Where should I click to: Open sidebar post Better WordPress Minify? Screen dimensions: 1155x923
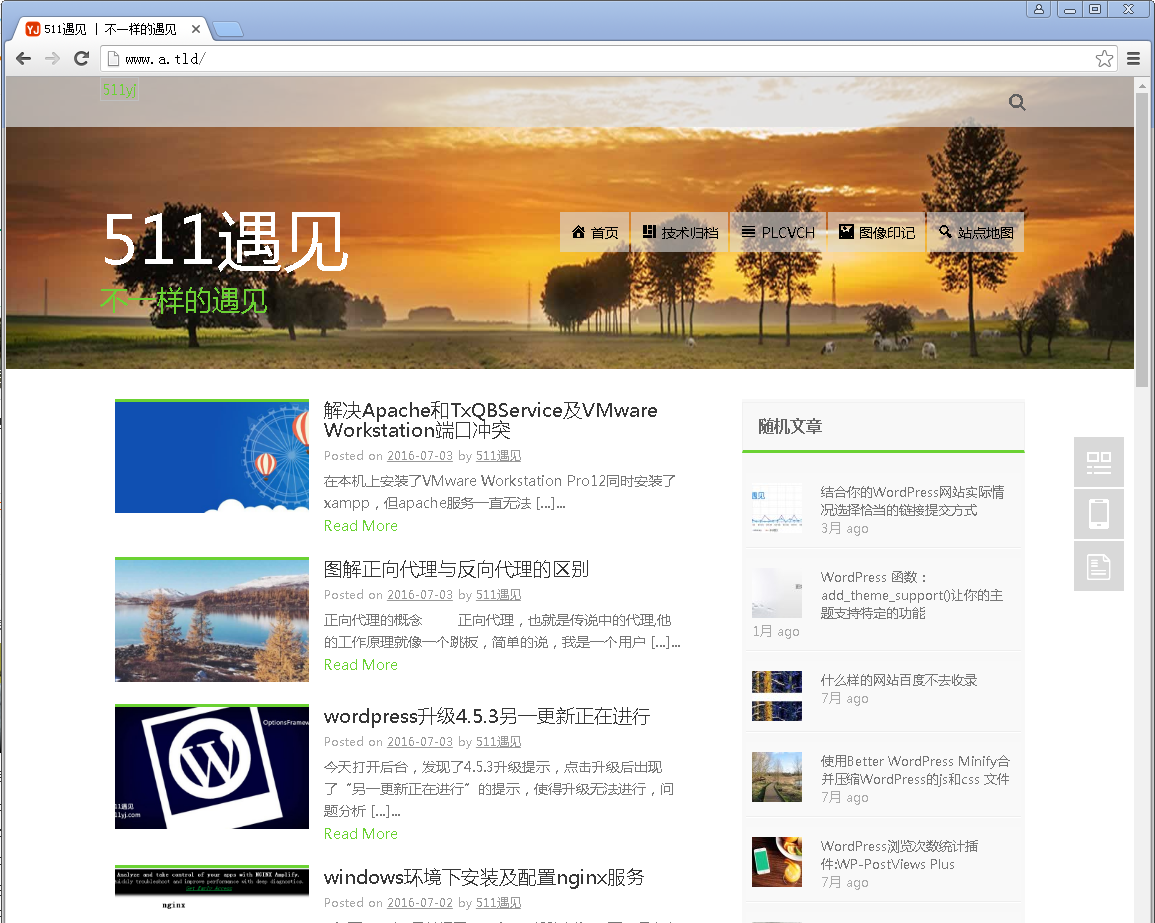[x=915, y=770]
